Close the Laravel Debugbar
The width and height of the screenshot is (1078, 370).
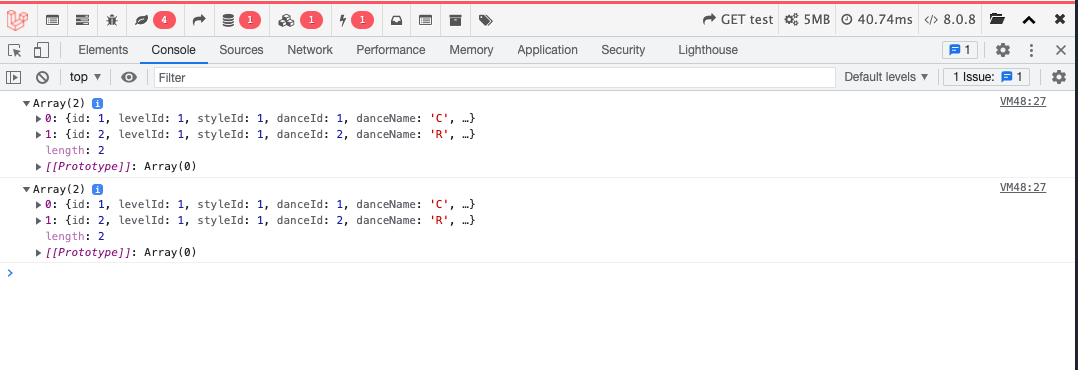1059,20
